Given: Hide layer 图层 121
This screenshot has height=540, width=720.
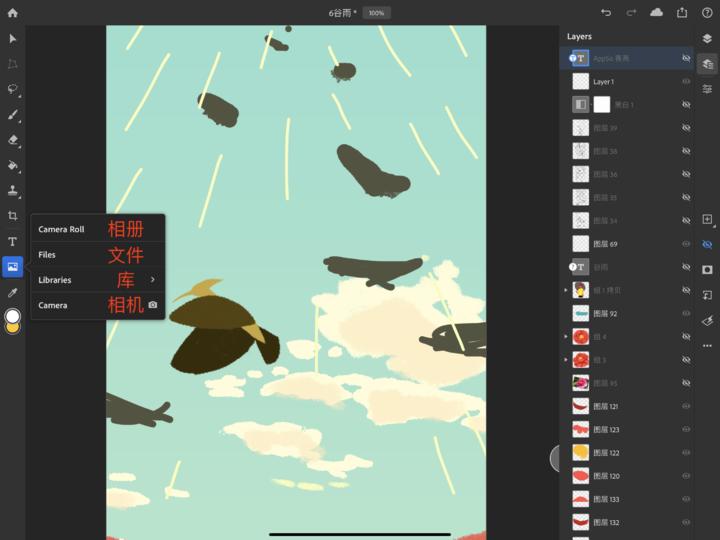Looking at the screenshot, I should click(x=686, y=406).
